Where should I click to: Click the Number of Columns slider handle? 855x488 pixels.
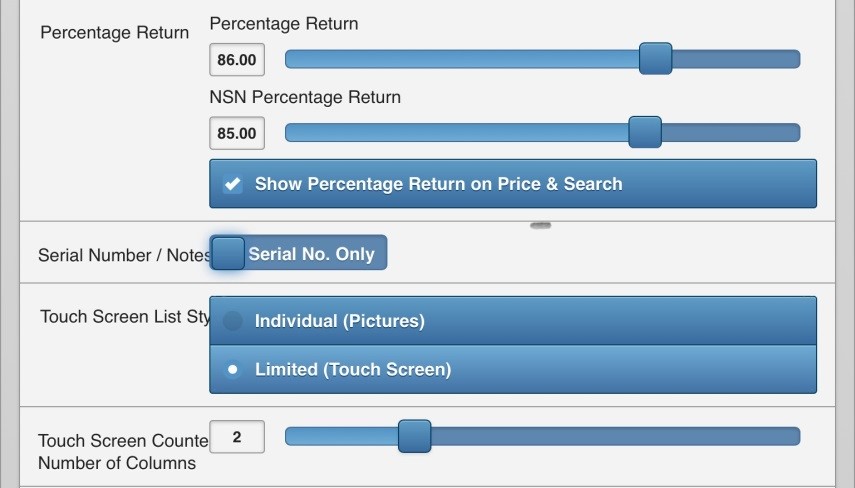tap(414, 436)
